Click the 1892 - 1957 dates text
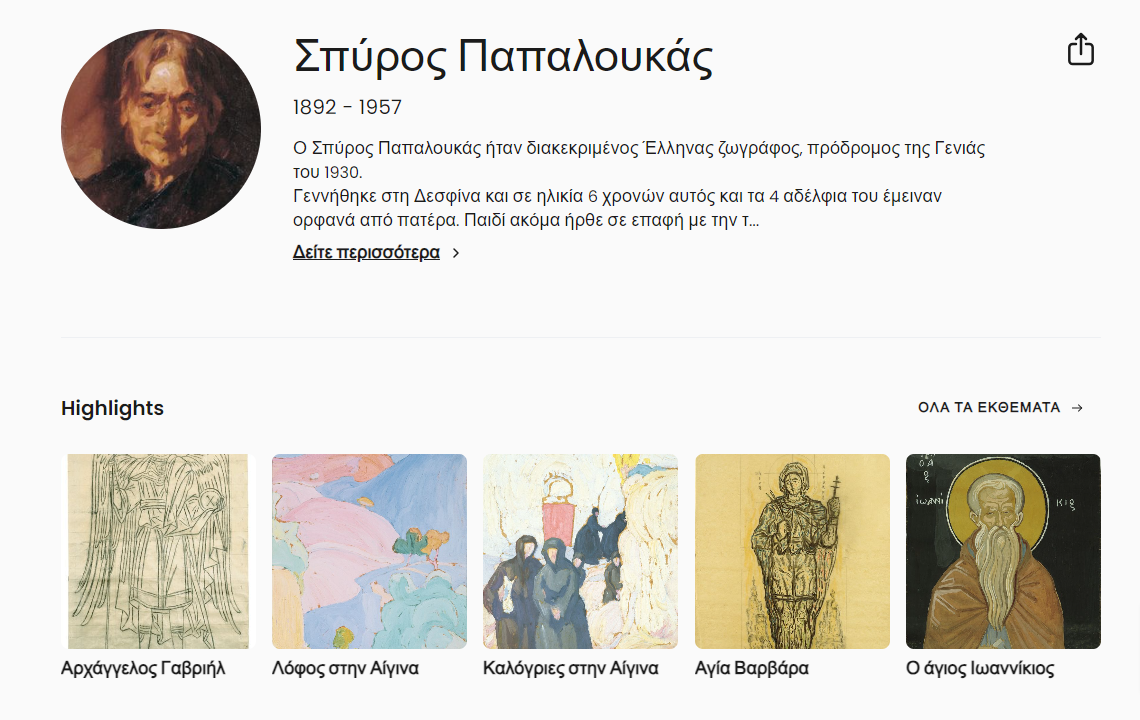Screen dimensions: 1140x720 pyautogui.click(x=348, y=107)
